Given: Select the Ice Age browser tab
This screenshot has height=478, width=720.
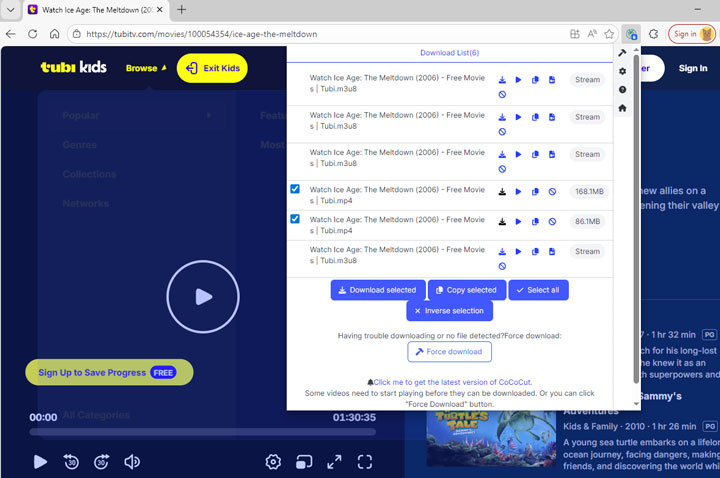Looking at the screenshot, I should (x=96, y=10).
